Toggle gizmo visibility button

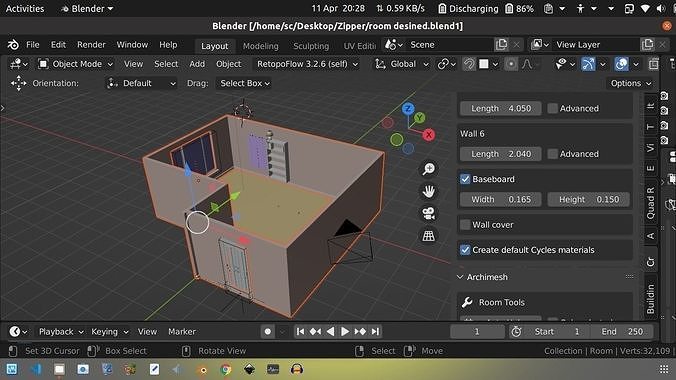pos(588,64)
